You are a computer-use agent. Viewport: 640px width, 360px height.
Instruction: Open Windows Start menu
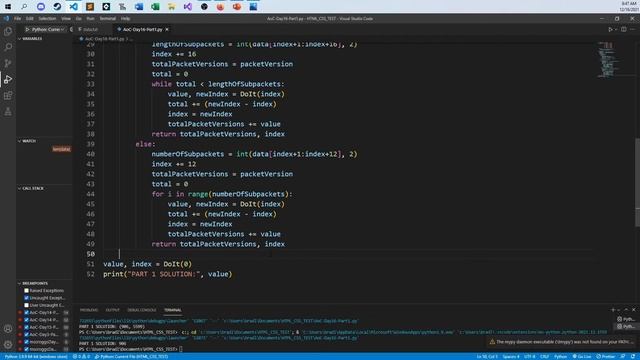(8, 7)
